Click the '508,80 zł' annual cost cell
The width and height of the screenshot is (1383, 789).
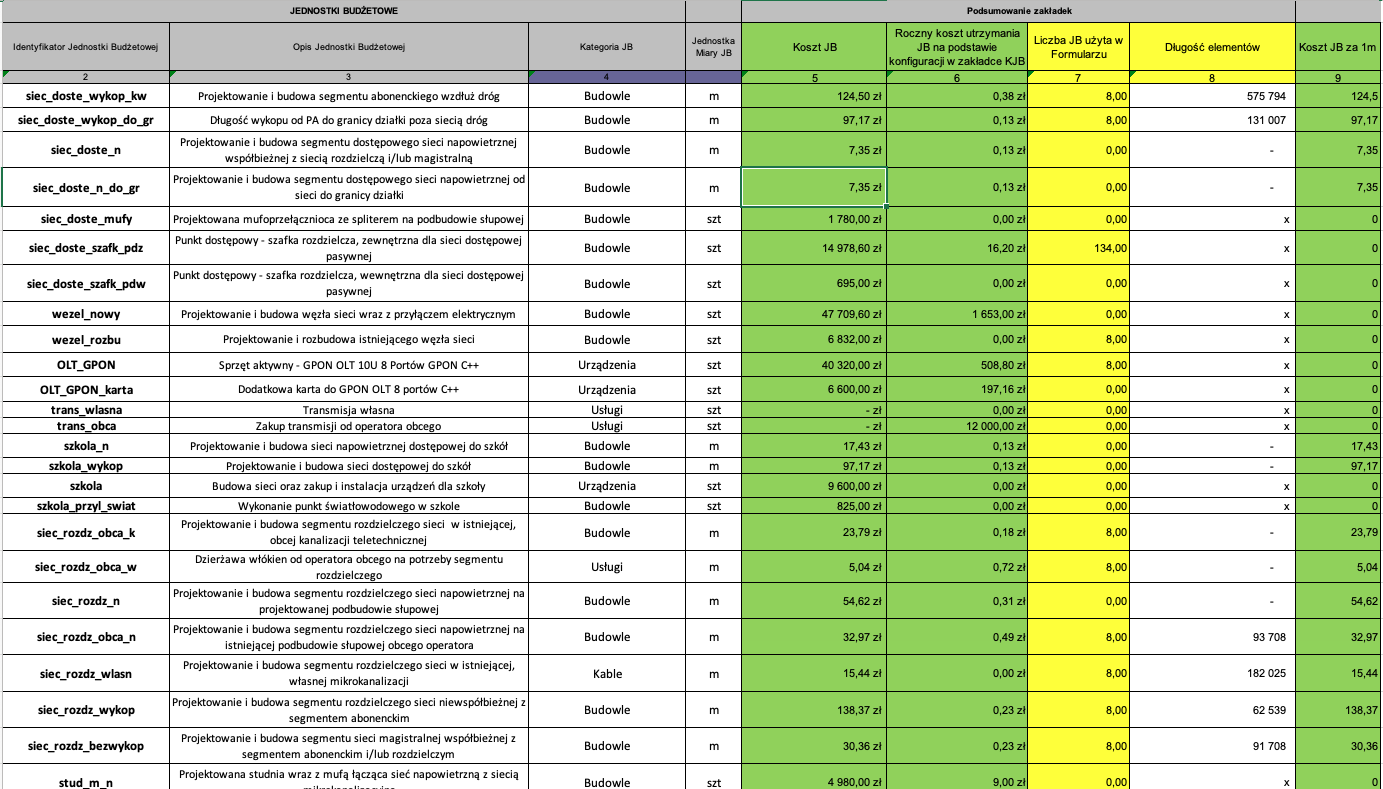(957, 364)
